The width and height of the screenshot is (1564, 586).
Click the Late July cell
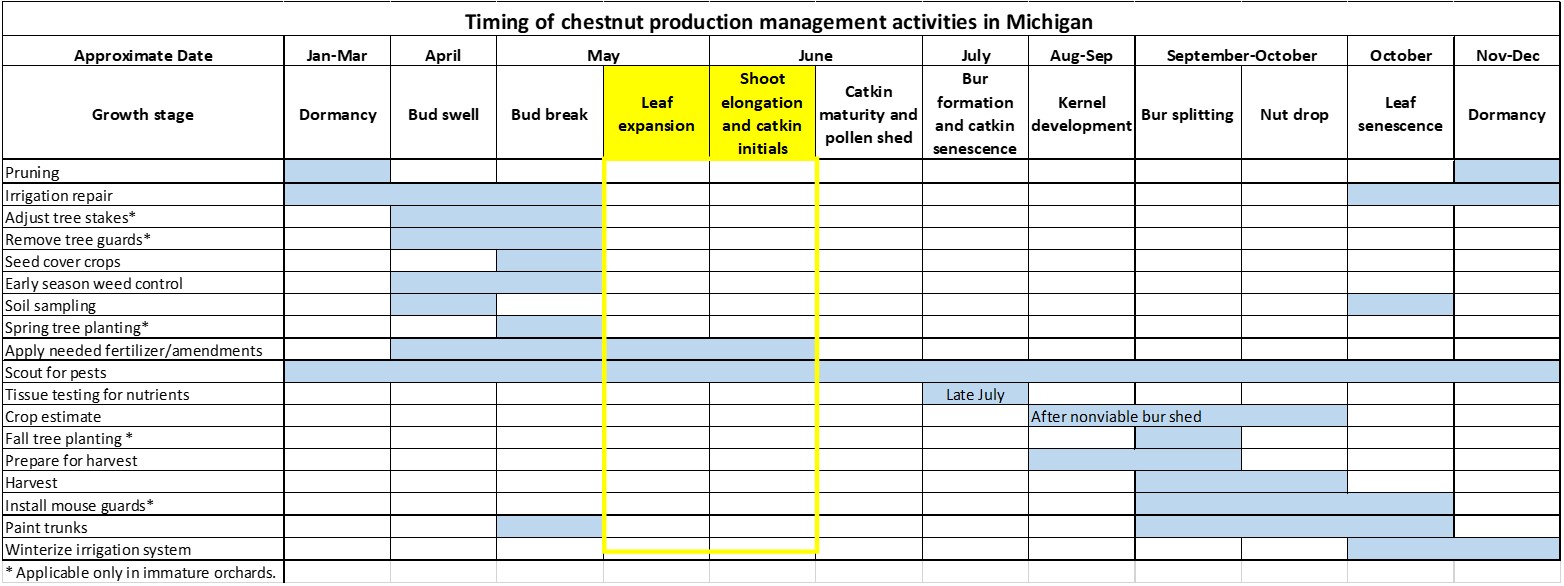point(975,395)
